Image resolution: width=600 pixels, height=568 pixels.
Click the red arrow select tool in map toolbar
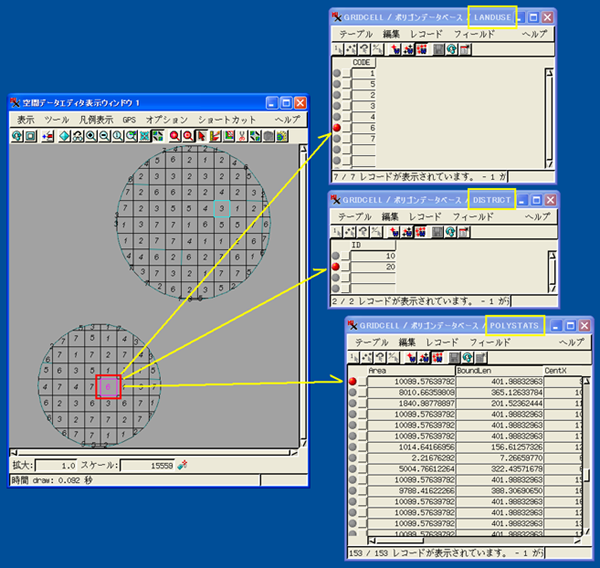tap(202, 136)
